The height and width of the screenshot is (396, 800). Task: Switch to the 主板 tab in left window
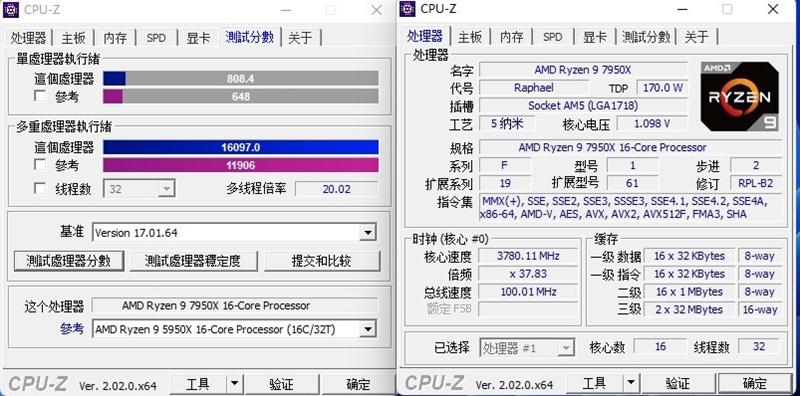73,38
